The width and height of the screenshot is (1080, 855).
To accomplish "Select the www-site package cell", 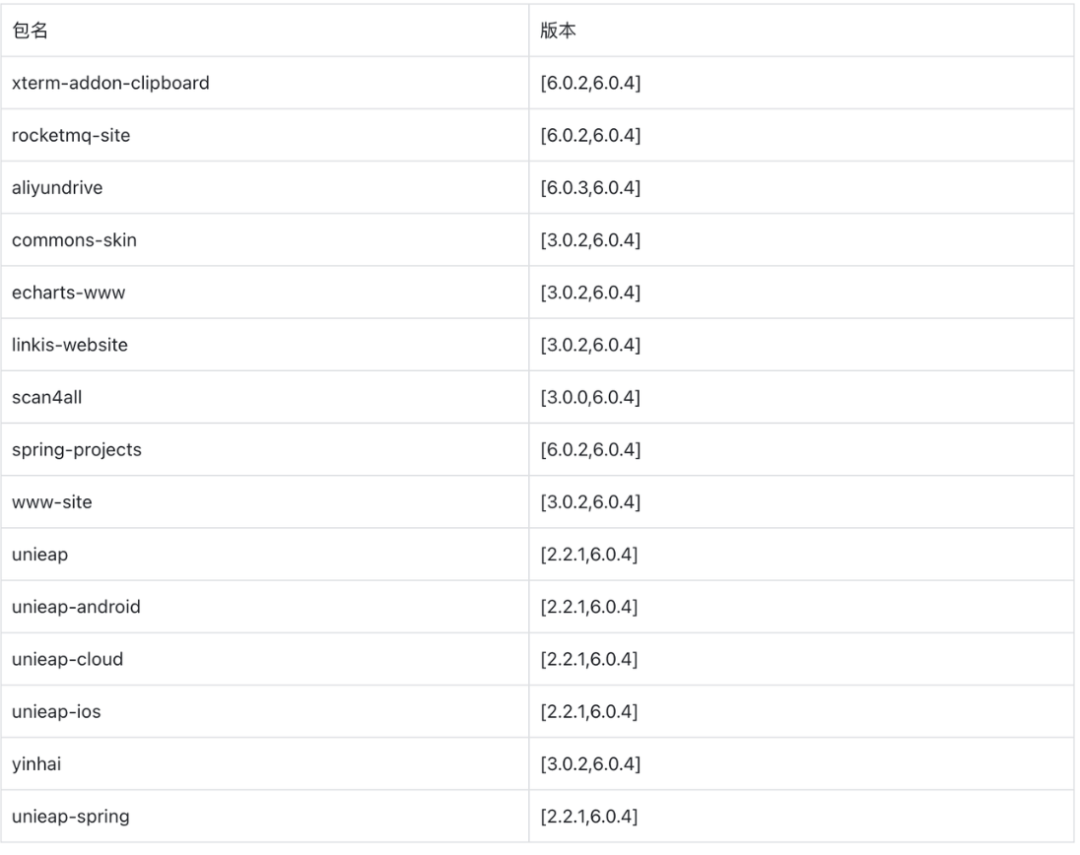I will 52,502.
